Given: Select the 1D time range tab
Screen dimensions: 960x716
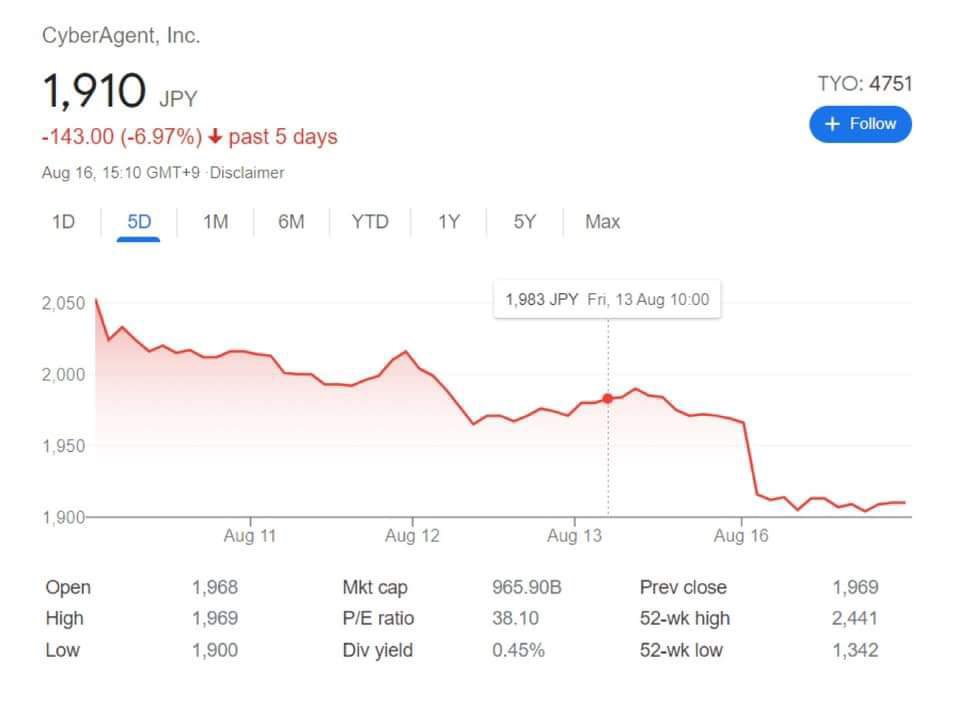Looking at the screenshot, I should [x=63, y=222].
